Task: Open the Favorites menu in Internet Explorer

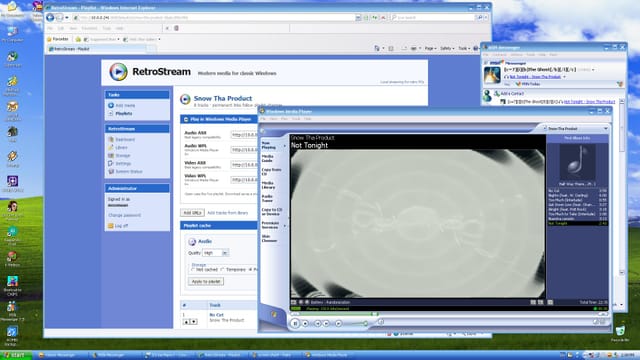Action: pyautogui.click(x=89, y=28)
